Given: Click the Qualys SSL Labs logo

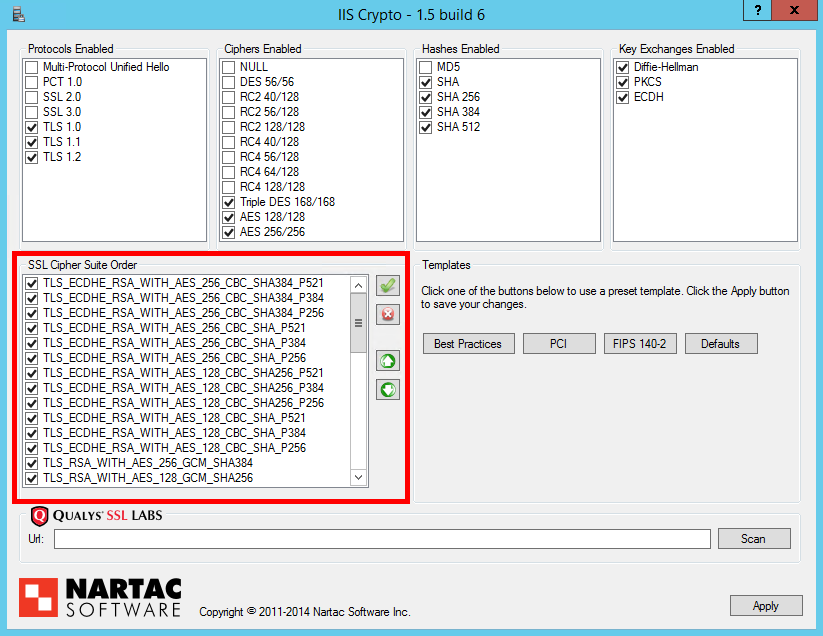Looking at the screenshot, I should [x=97, y=516].
